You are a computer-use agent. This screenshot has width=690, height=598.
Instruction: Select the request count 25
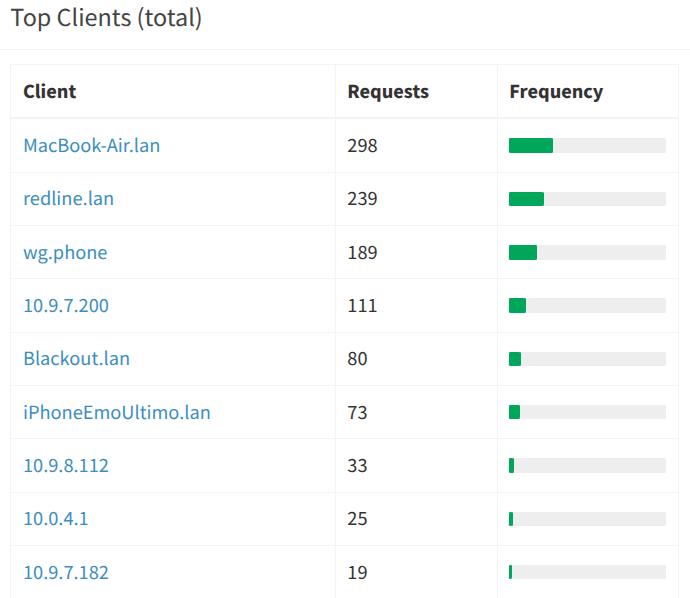(x=357, y=519)
